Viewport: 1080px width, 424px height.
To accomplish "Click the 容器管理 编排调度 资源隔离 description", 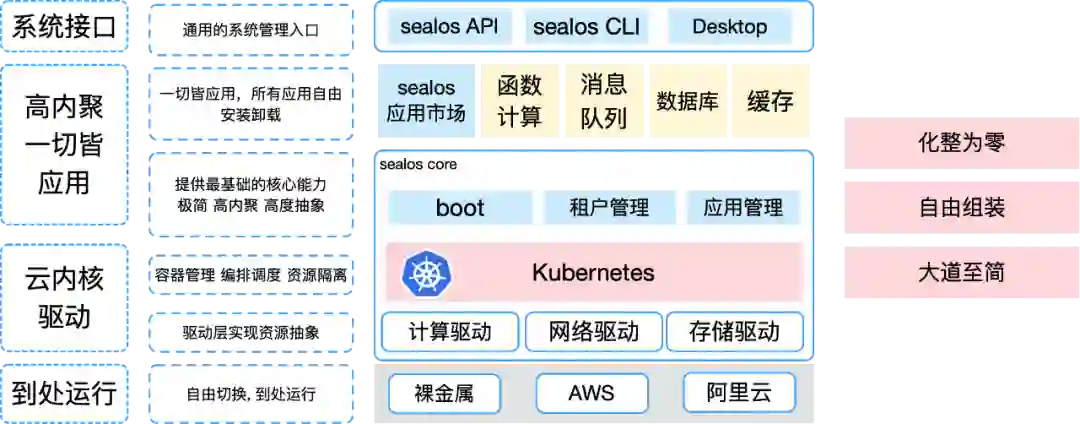I will (x=251, y=275).
